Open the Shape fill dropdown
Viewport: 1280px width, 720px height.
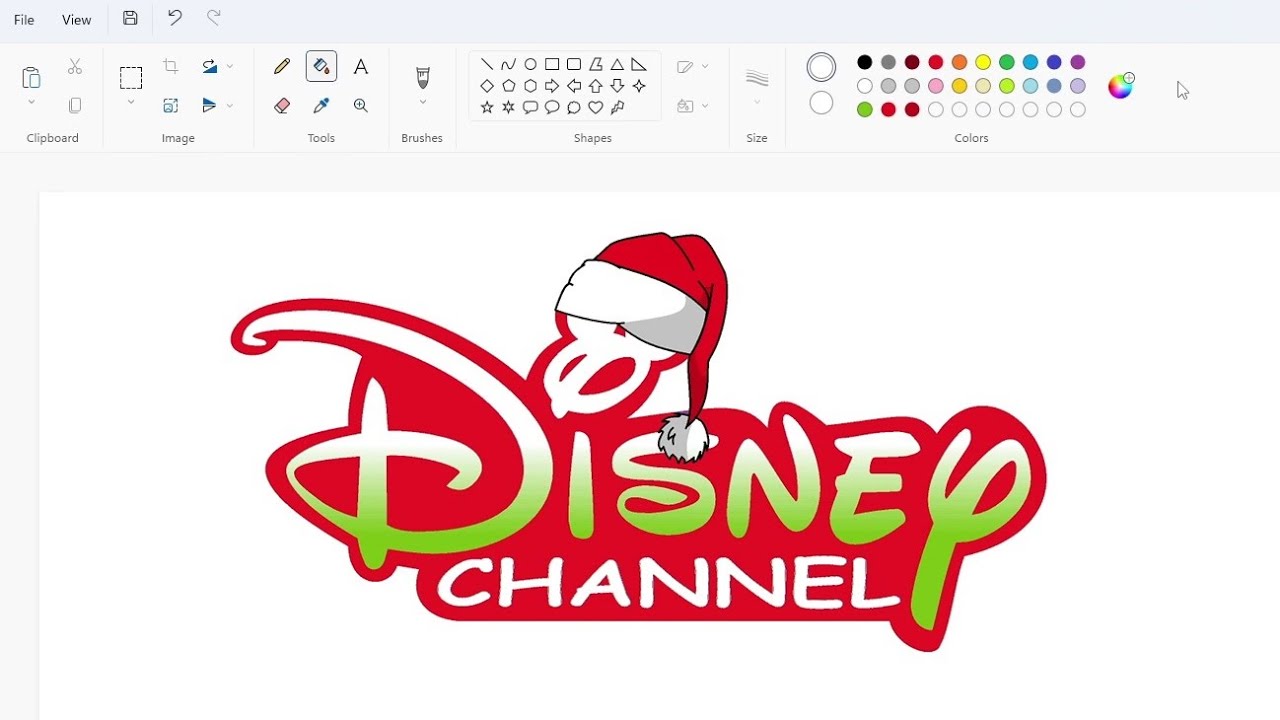692,105
